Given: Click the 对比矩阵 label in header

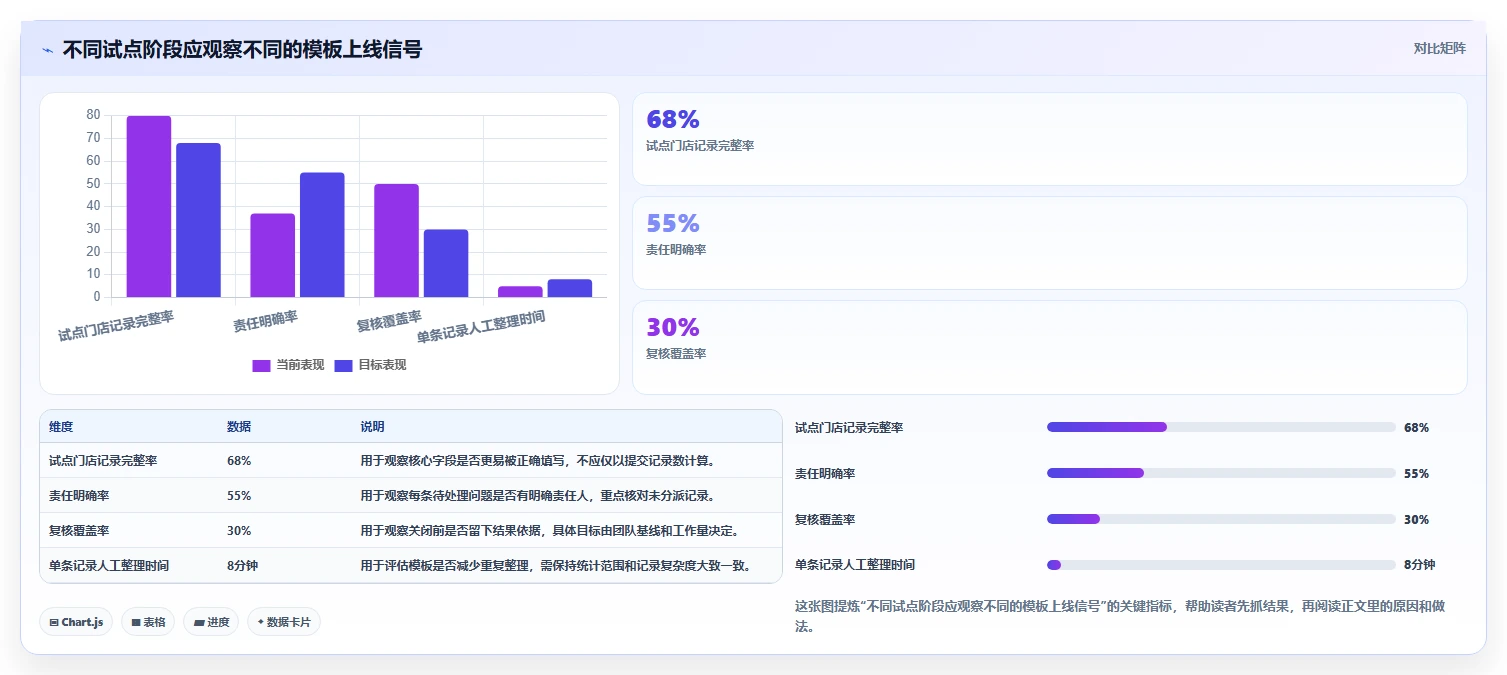Looking at the screenshot, I should [1439, 49].
